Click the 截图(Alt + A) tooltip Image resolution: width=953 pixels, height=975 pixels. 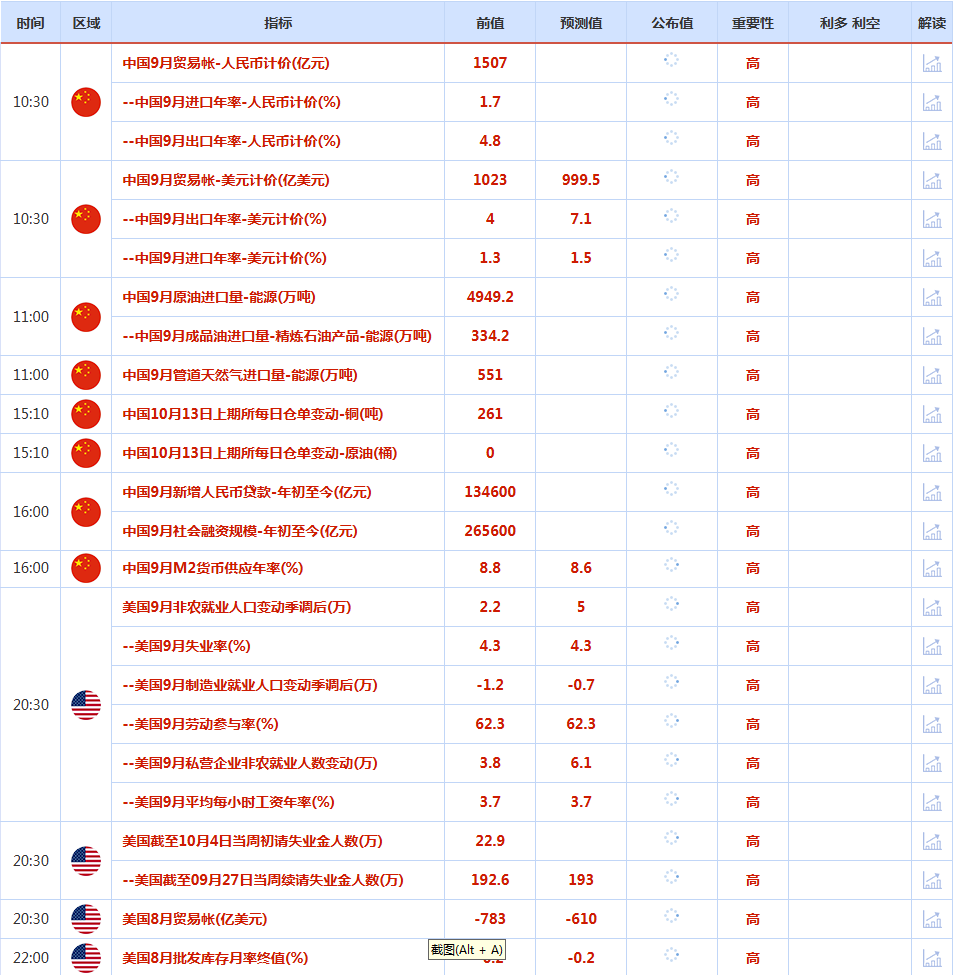click(x=467, y=950)
